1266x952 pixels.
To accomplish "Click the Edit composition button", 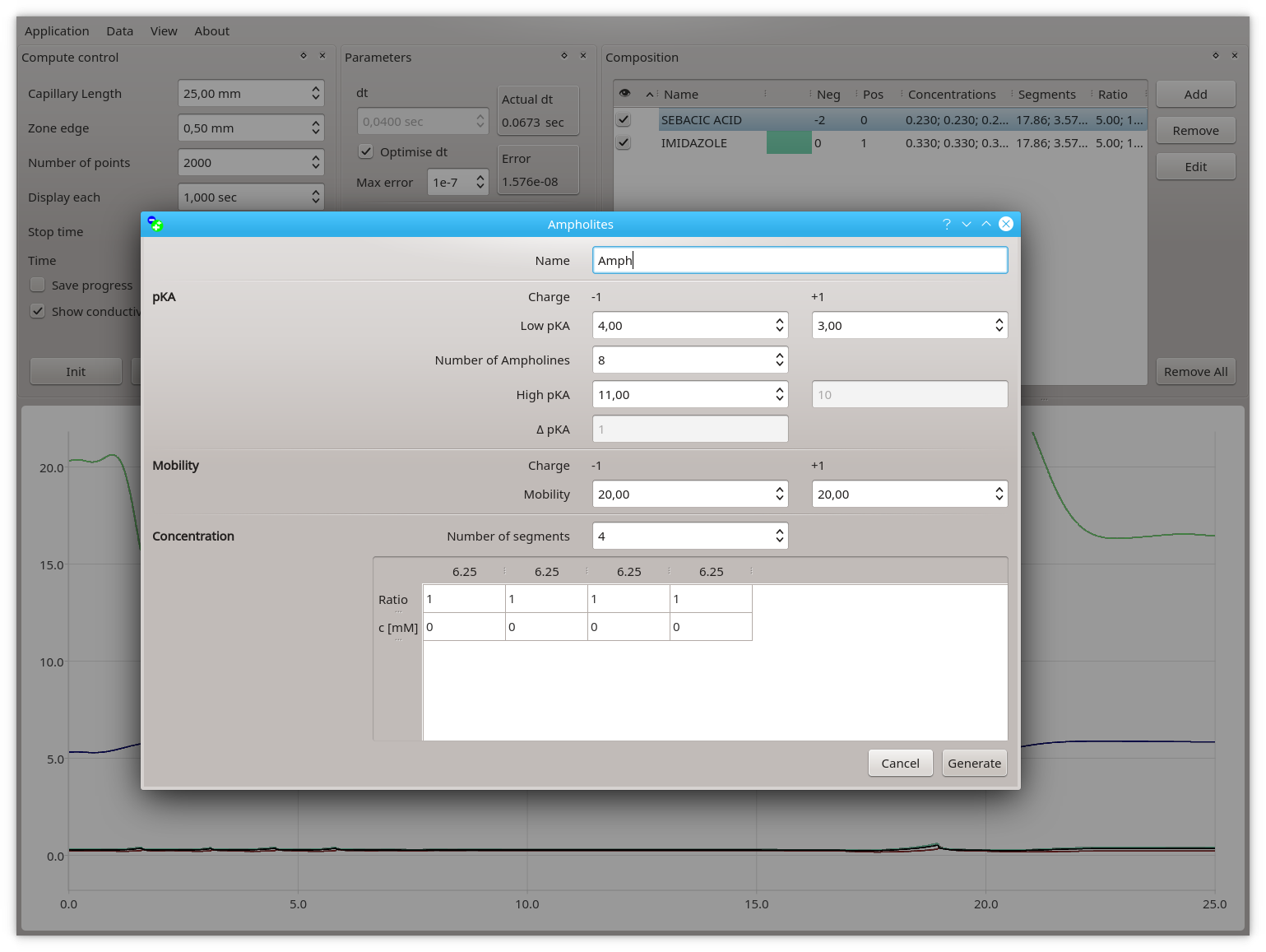I will [x=1195, y=166].
